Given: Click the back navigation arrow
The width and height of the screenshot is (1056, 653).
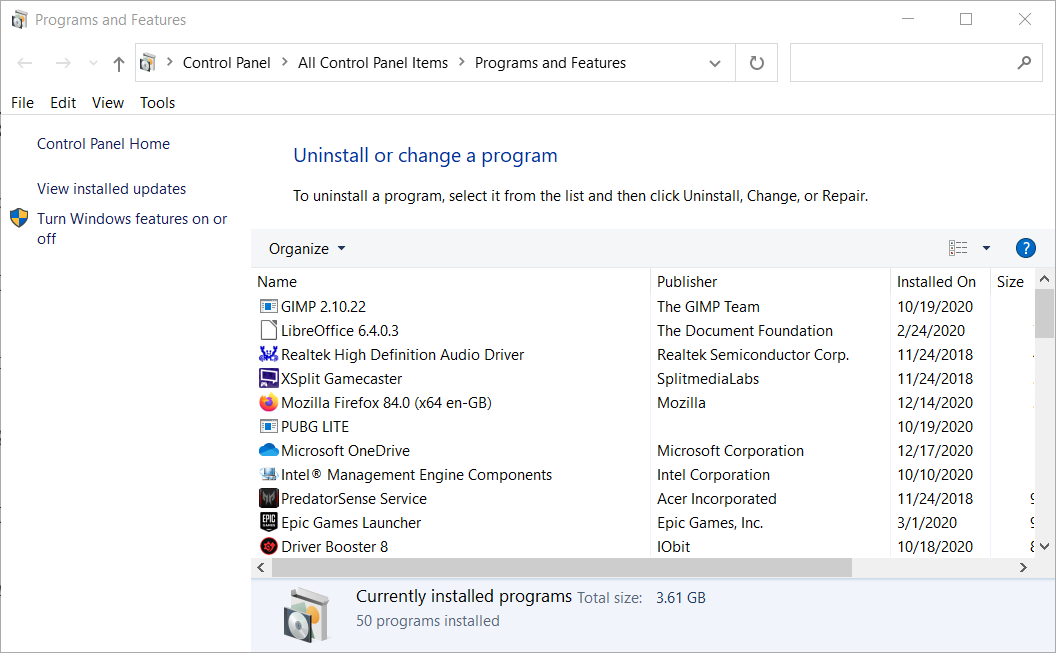Looking at the screenshot, I should 25,64.
